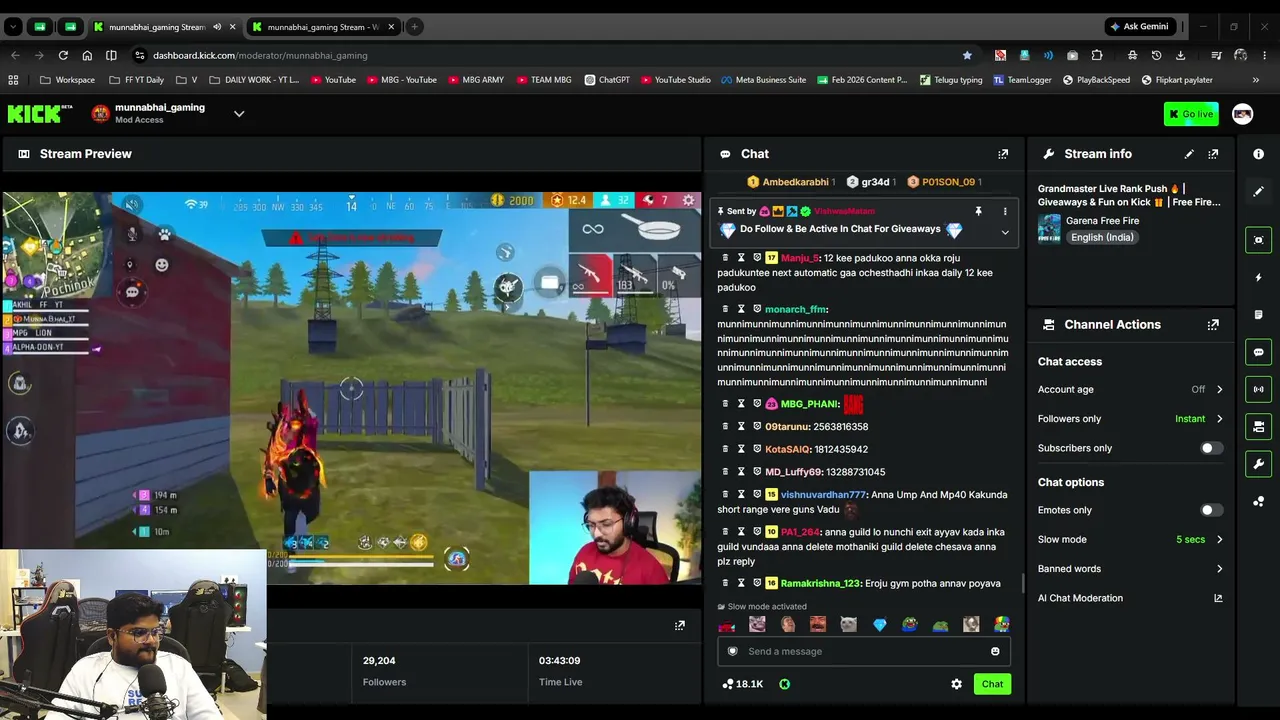
Task: Pop out the Chat panel
Action: 1003,154
